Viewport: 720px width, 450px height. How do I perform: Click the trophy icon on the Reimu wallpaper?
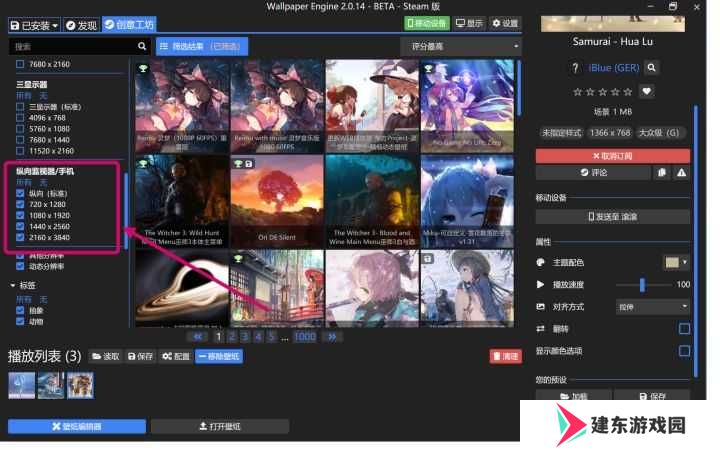pos(143,68)
